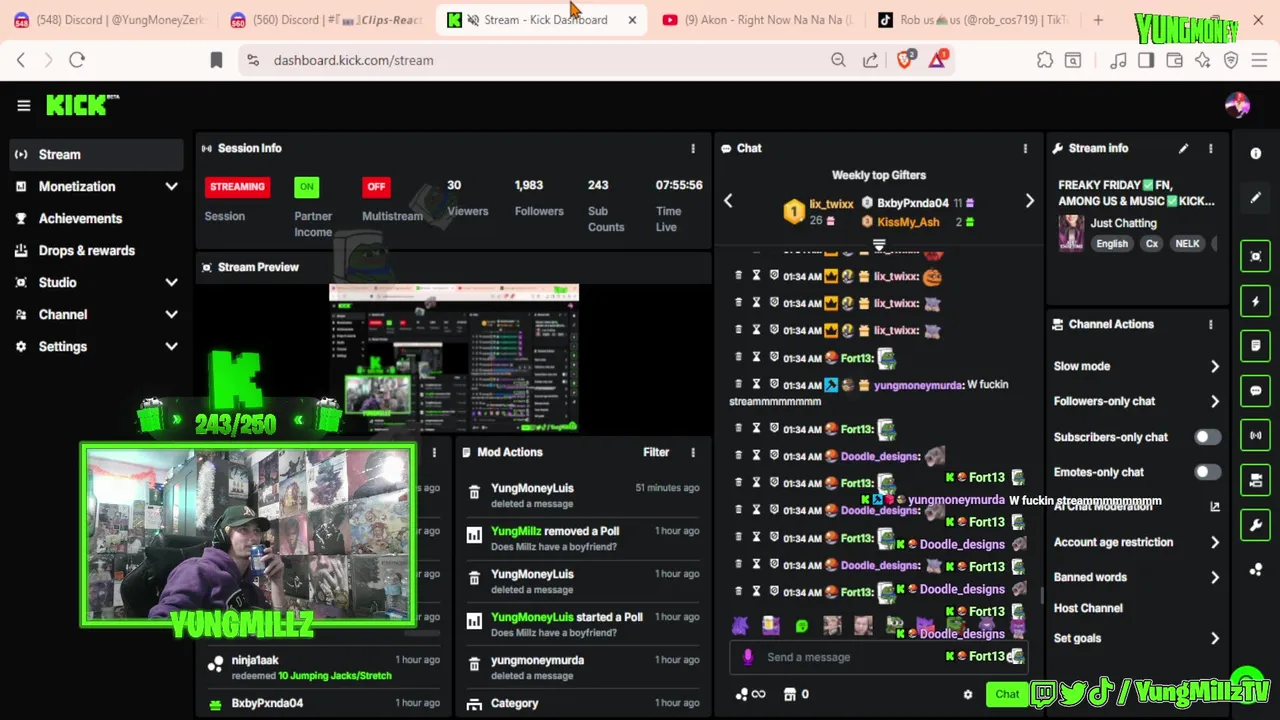The width and height of the screenshot is (1280, 720).
Task: Click the English stream tag
Action: [x=1111, y=244]
